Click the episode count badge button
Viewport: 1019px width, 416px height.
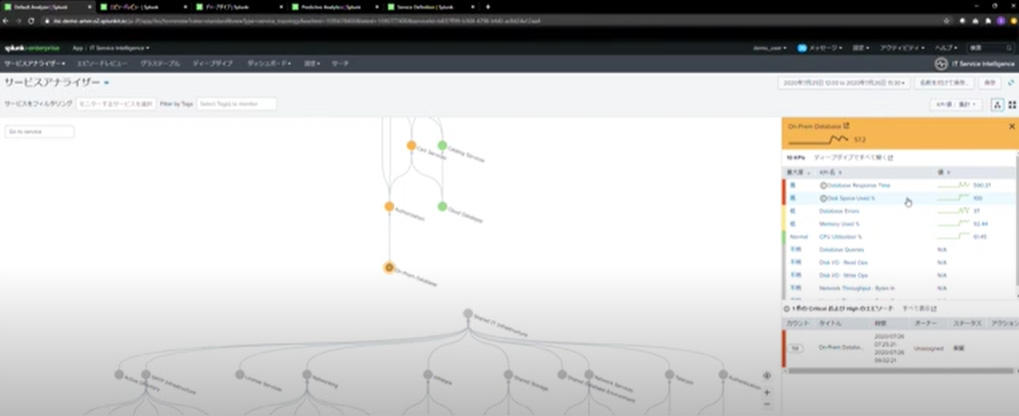(795, 348)
